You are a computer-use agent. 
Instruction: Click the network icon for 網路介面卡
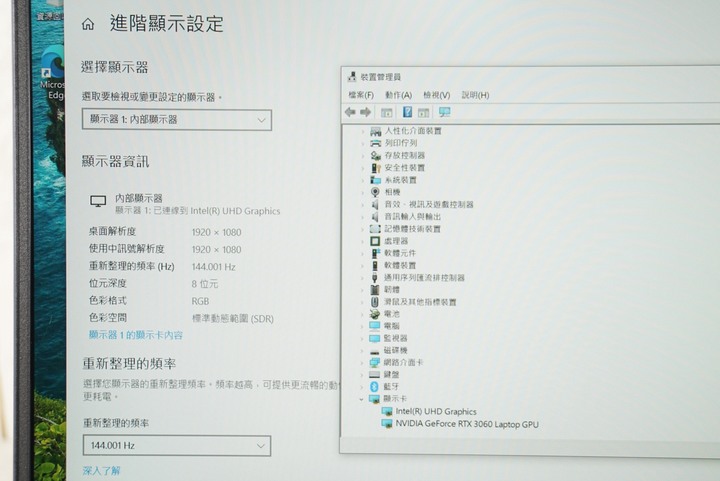(374, 363)
